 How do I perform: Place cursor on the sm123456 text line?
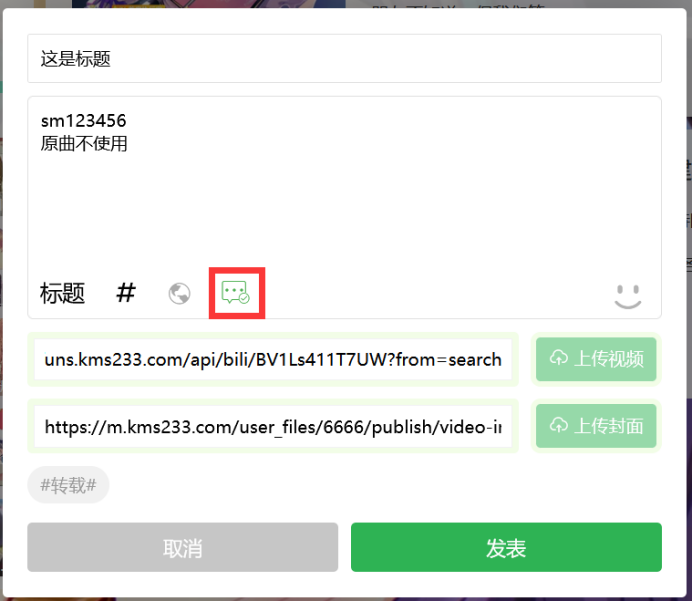(83, 120)
